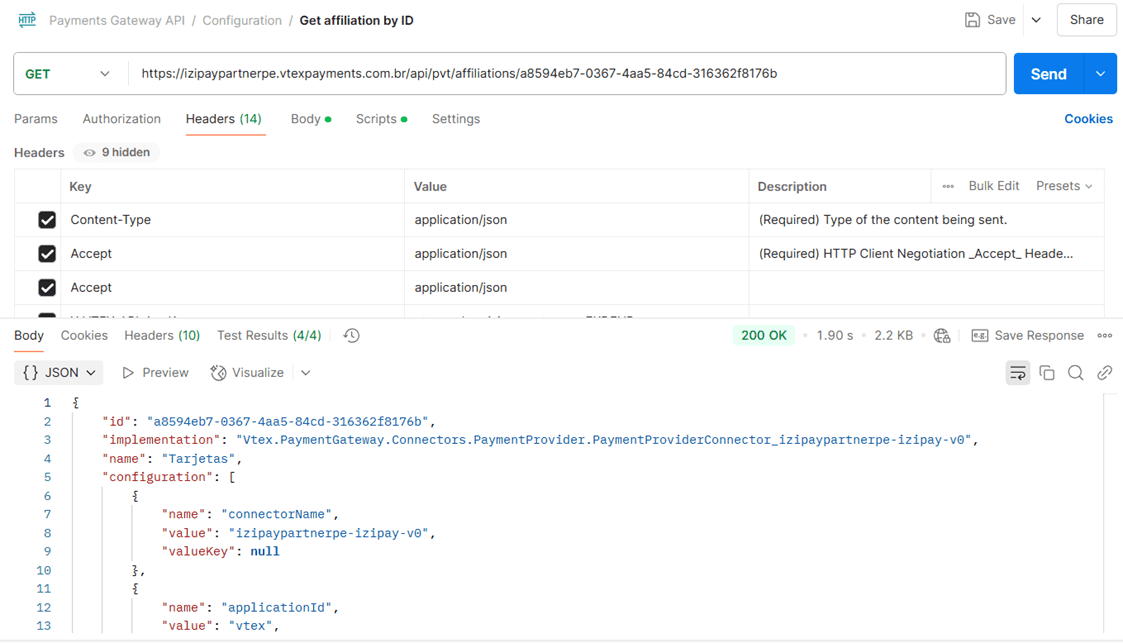Image resolution: width=1123 pixels, height=643 pixels.
Task: Click the Visualize icon
Action: (x=218, y=372)
